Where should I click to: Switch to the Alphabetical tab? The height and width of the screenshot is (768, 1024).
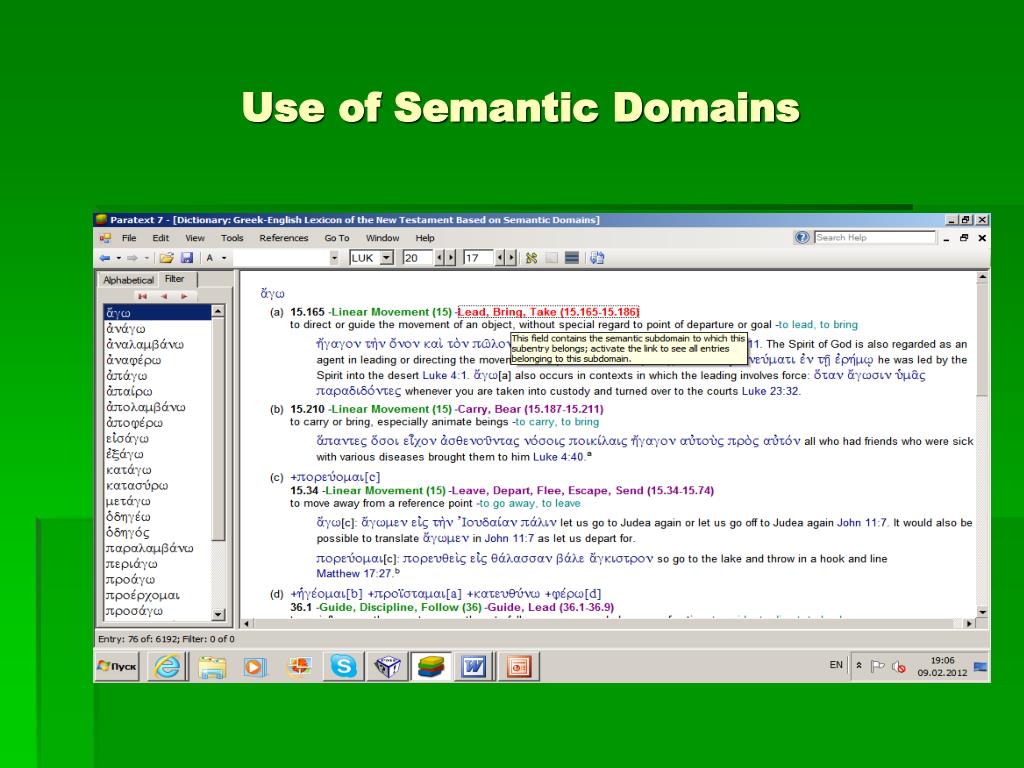129,280
